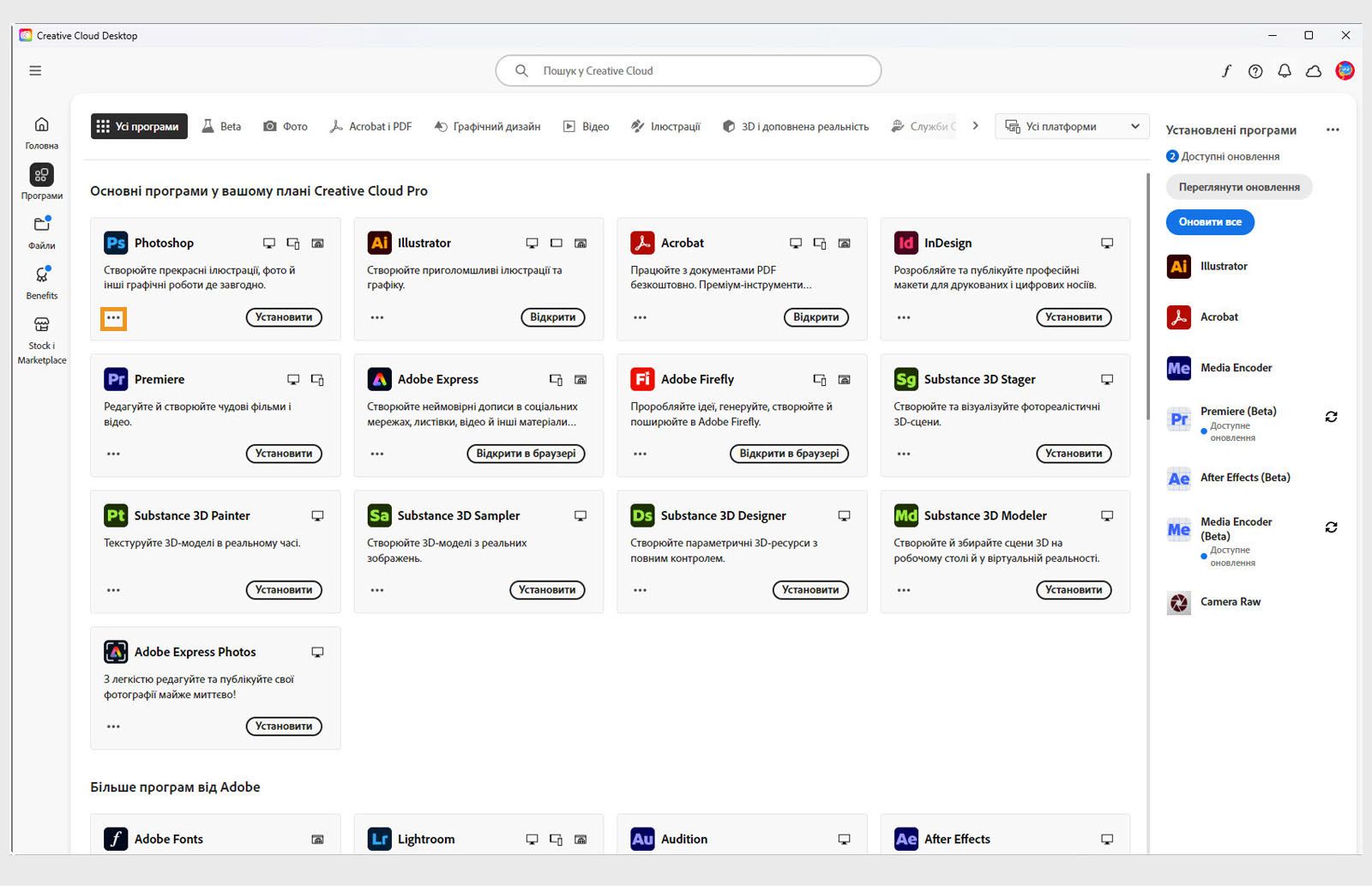The width and height of the screenshot is (1372, 886).
Task: Update Media Encoder (Beta) refresh icon
Action: pos(1331,527)
